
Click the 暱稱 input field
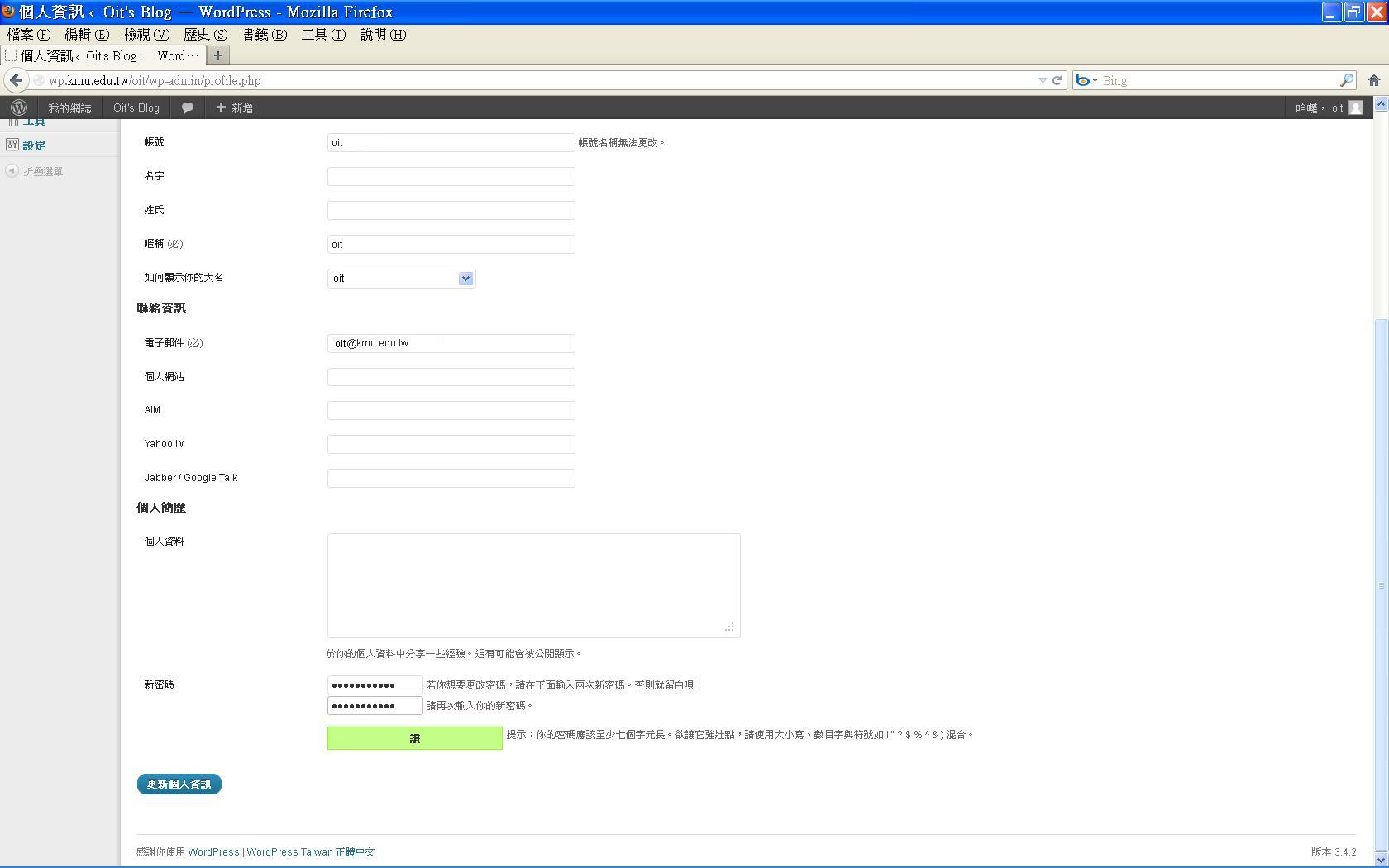tap(451, 244)
